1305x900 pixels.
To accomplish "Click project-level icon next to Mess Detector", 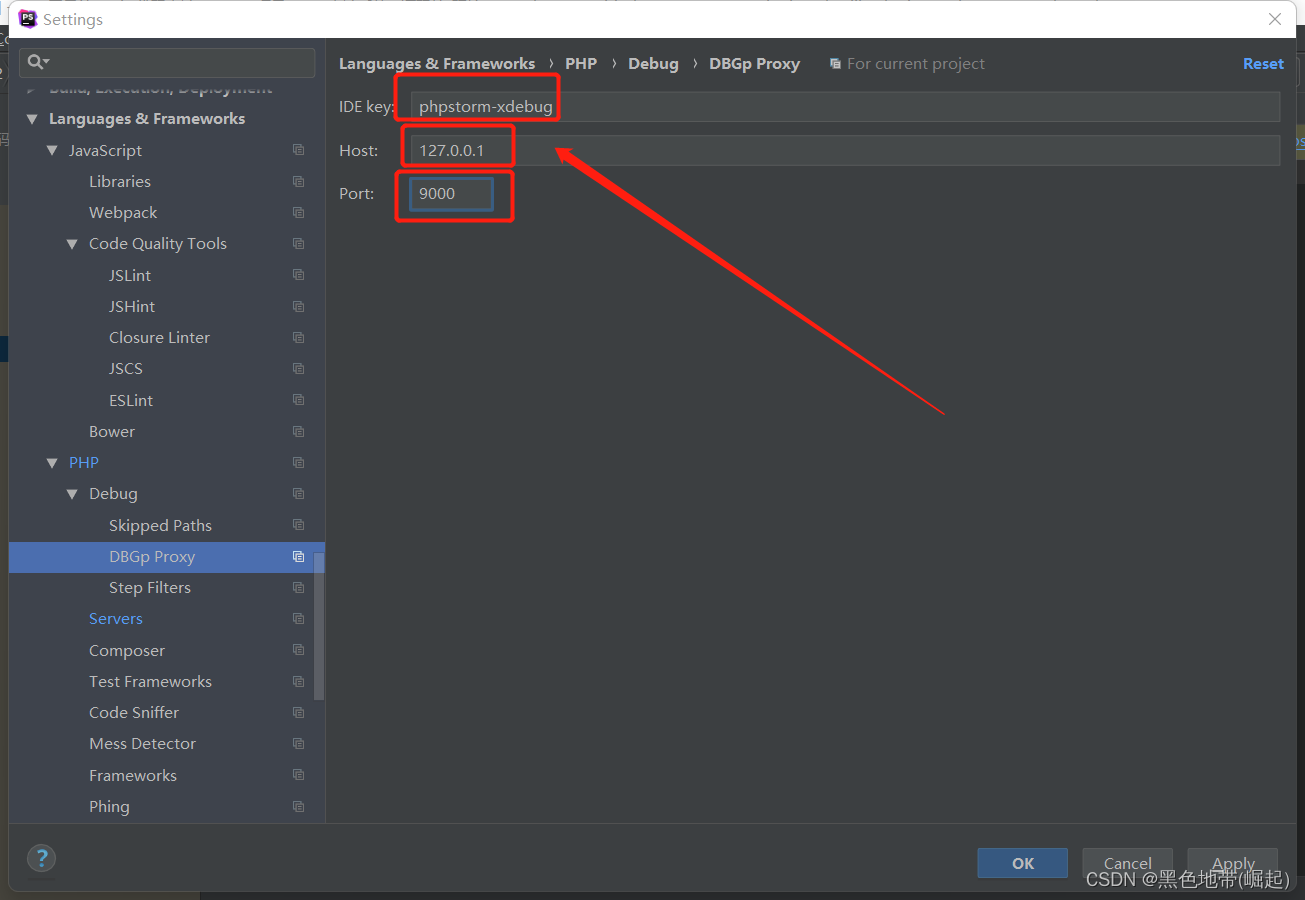I will click(298, 744).
